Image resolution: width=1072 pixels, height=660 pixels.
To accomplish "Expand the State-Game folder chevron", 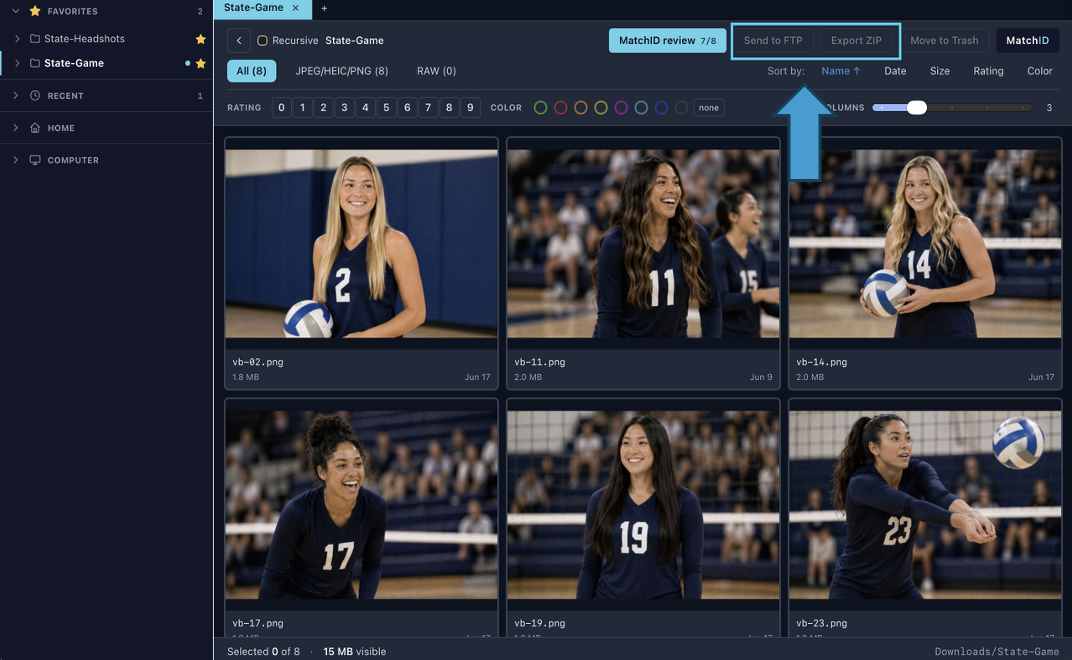I will pyautogui.click(x=17, y=63).
